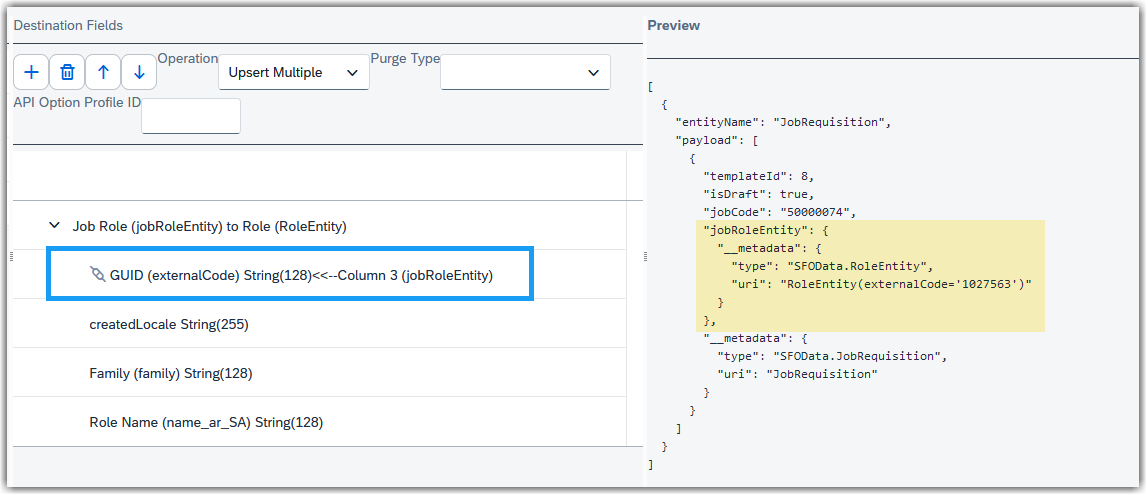
Task: Collapse the Job Role to Role node
Action: point(53,227)
